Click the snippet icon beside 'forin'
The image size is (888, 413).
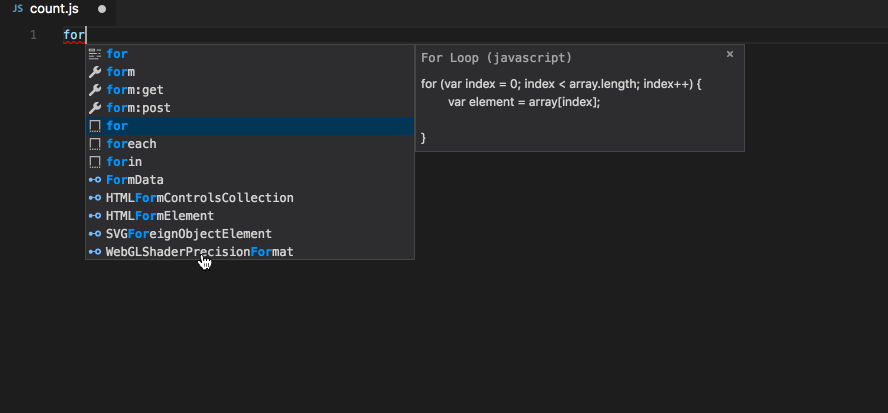pyautogui.click(x=95, y=162)
